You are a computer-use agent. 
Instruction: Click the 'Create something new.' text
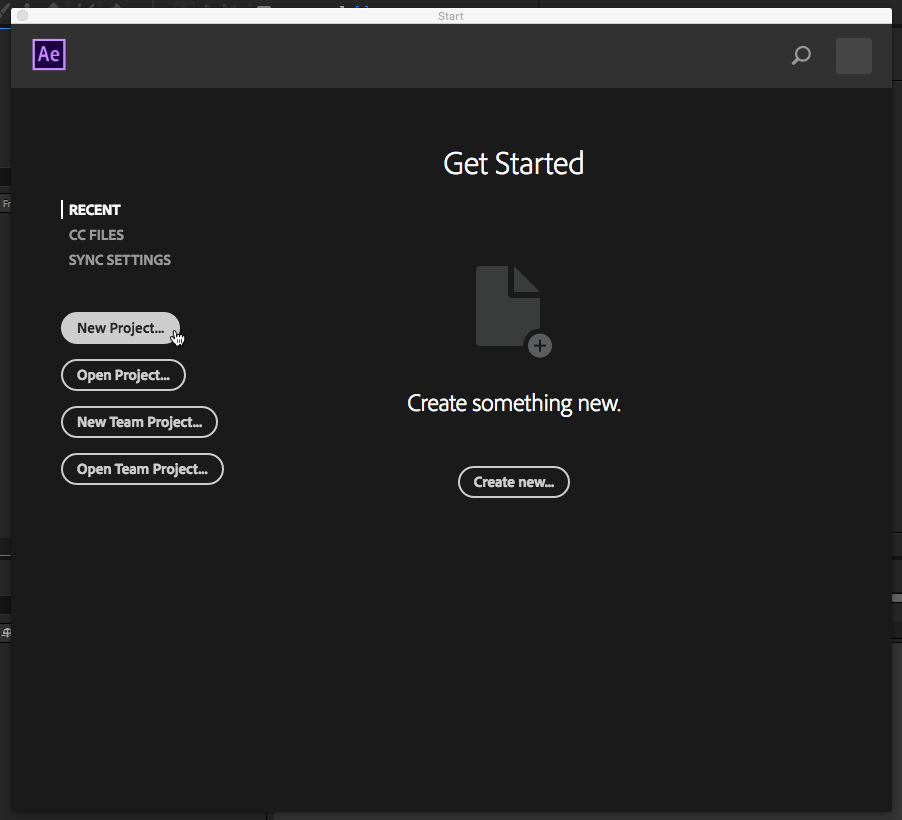pyautogui.click(x=514, y=404)
